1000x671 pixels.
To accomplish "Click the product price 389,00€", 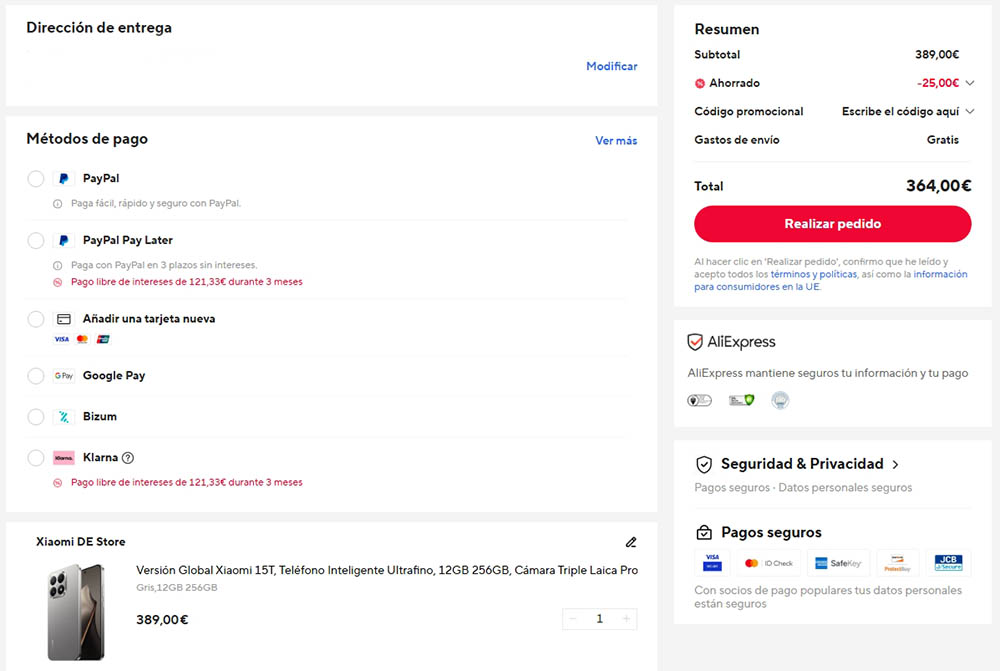I will click(x=162, y=620).
